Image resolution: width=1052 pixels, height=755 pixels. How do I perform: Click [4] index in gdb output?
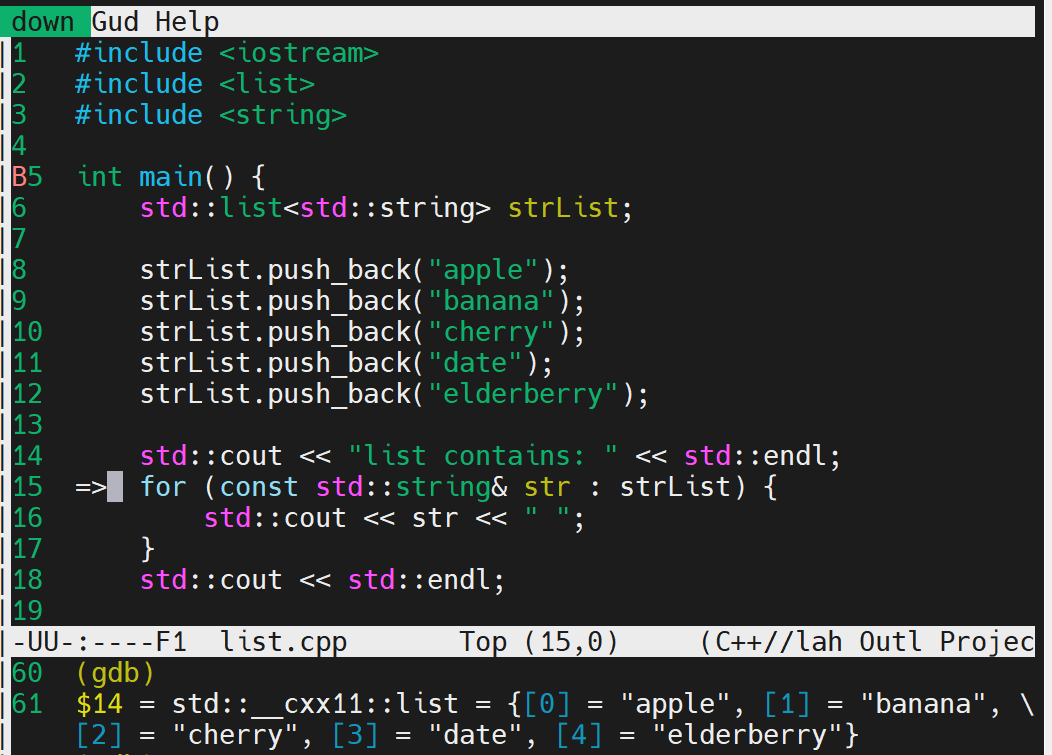click(x=579, y=735)
